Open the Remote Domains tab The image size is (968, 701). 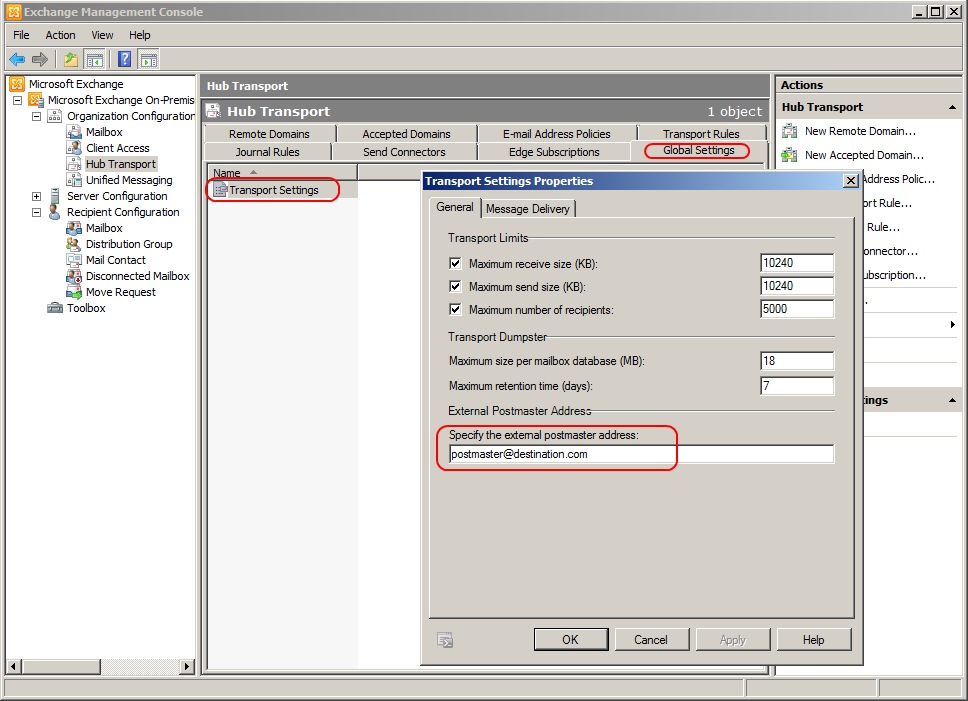click(269, 134)
